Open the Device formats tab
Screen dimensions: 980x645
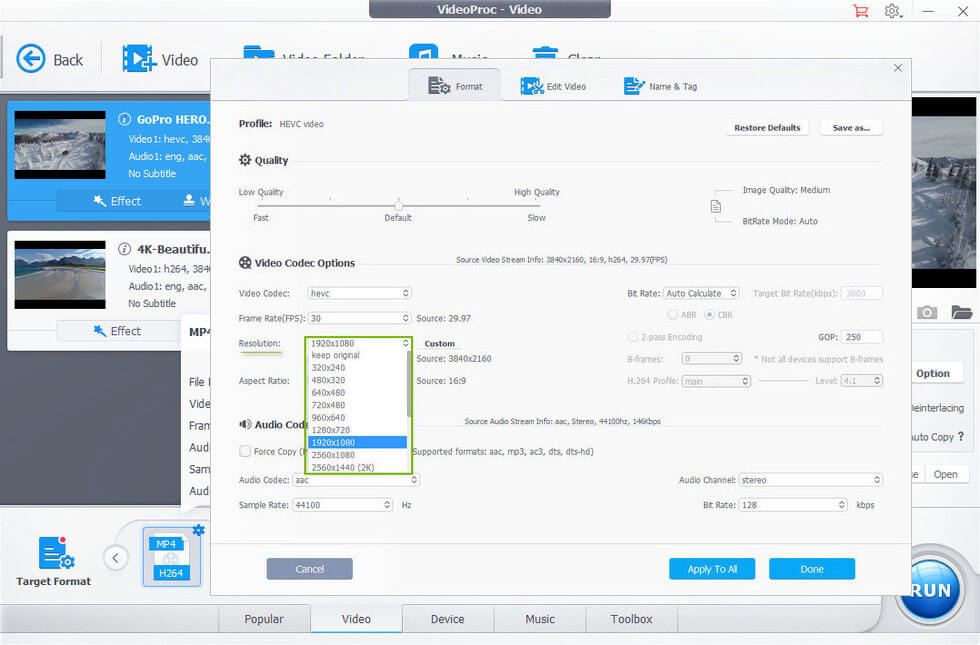coord(448,619)
